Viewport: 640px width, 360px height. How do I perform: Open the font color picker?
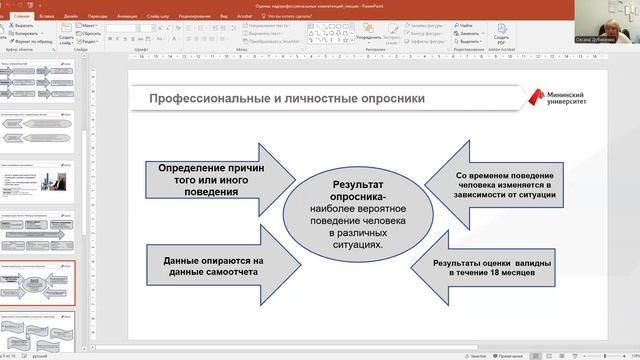(x=175, y=39)
